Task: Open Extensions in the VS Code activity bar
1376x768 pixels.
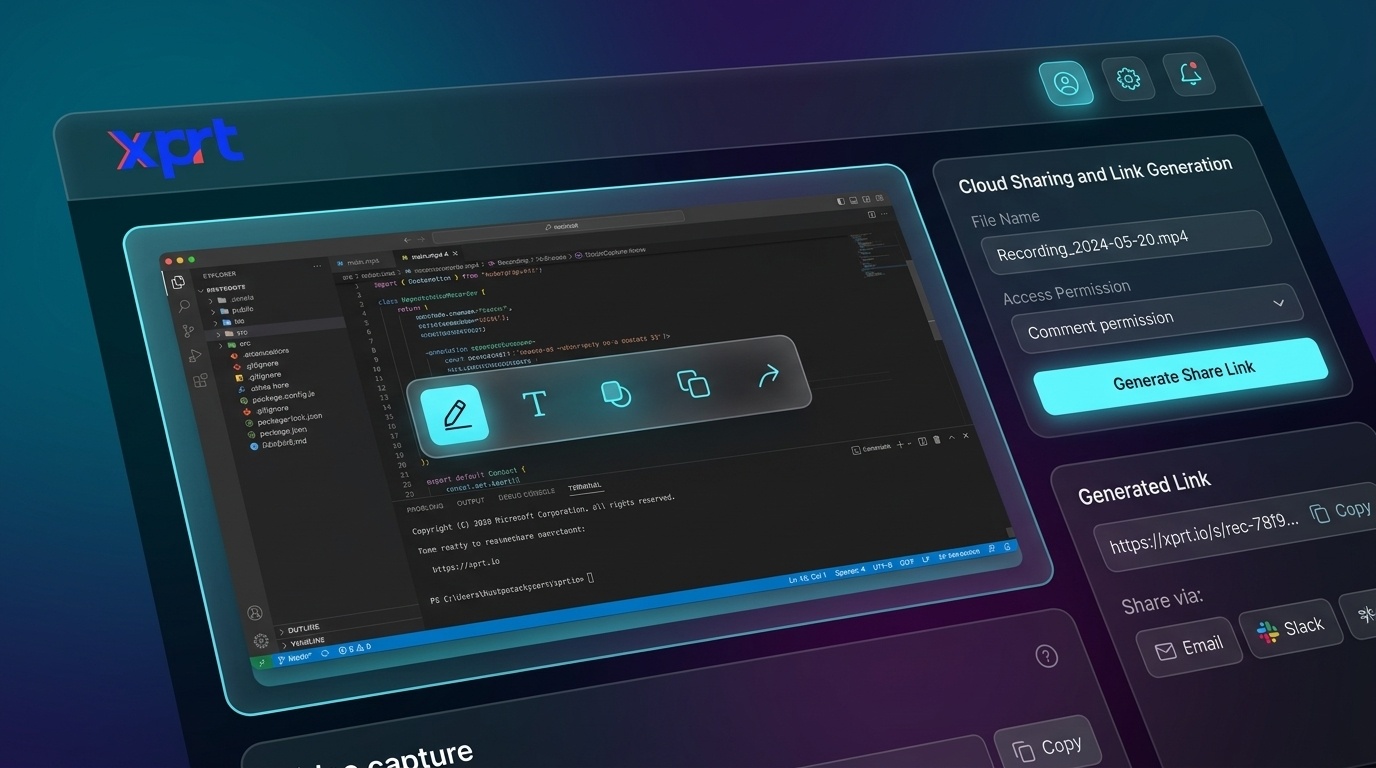Action: point(200,381)
